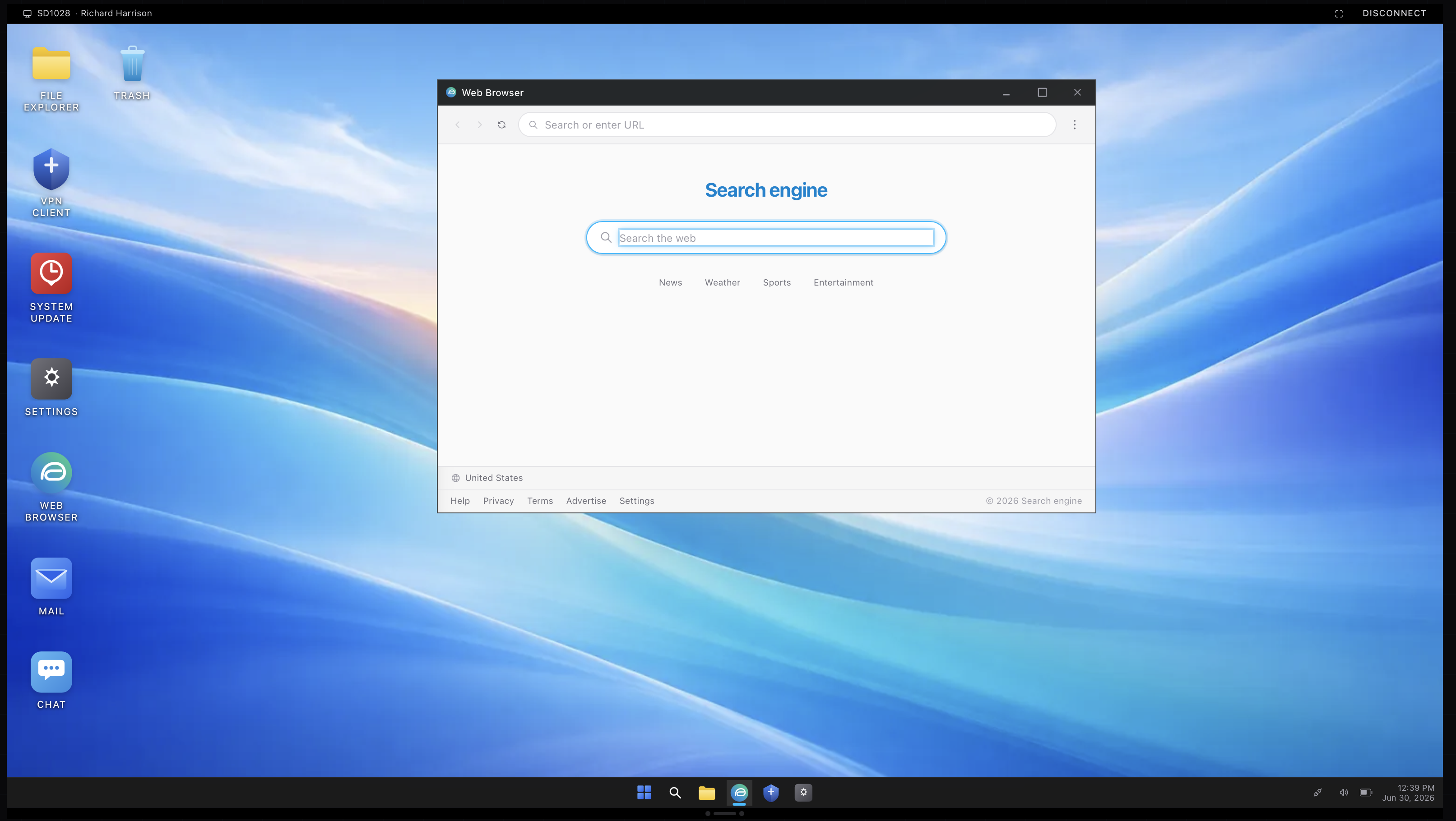Click the Terms footer link
The image size is (1456, 821).
540,501
